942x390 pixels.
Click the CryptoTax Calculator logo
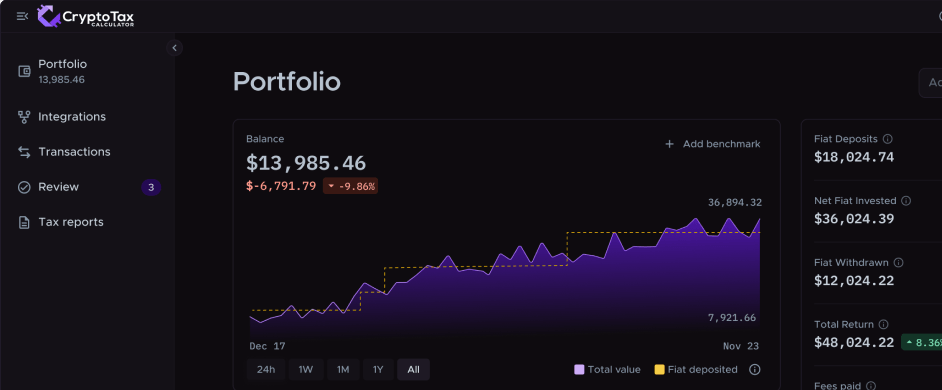click(x=85, y=16)
